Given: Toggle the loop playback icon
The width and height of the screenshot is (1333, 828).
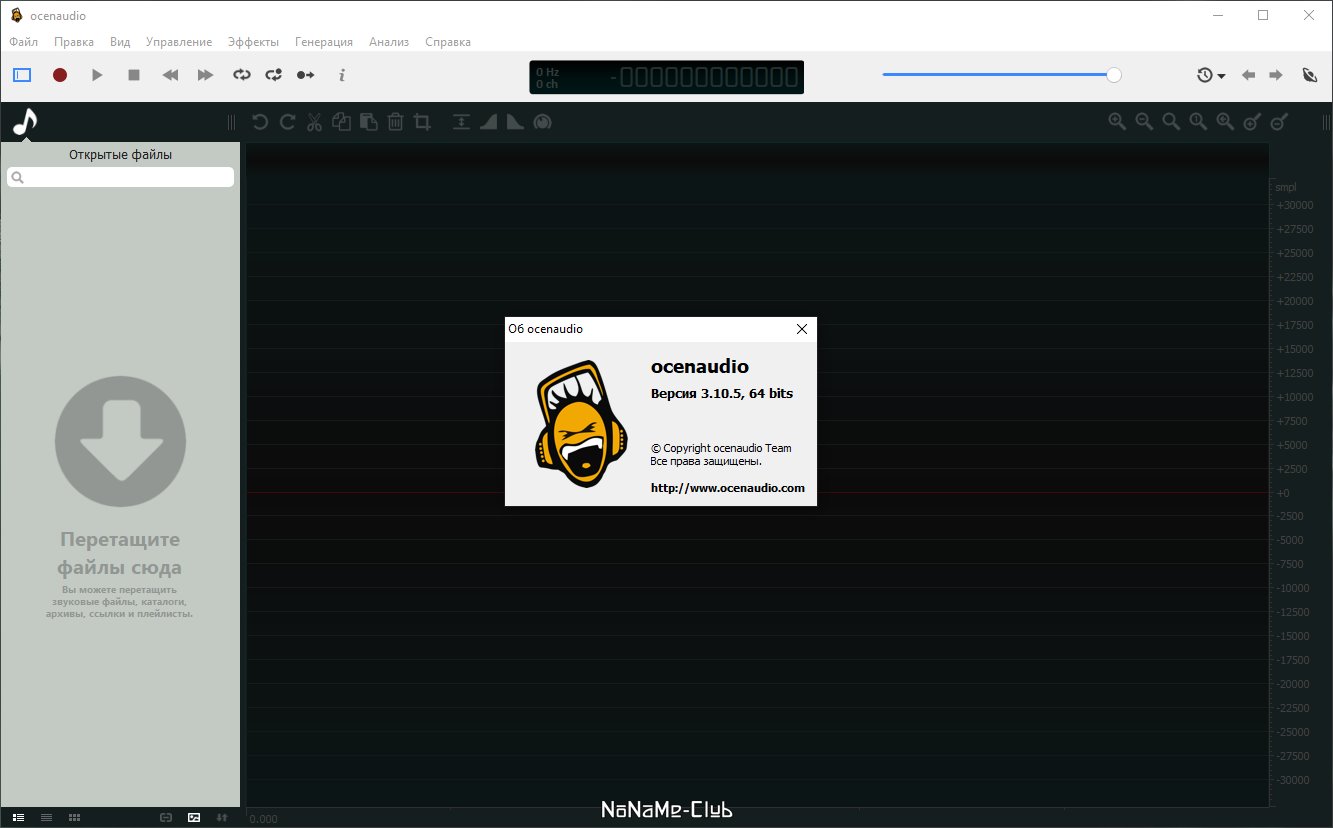Looking at the screenshot, I should pyautogui.click(x=241, y=75).
